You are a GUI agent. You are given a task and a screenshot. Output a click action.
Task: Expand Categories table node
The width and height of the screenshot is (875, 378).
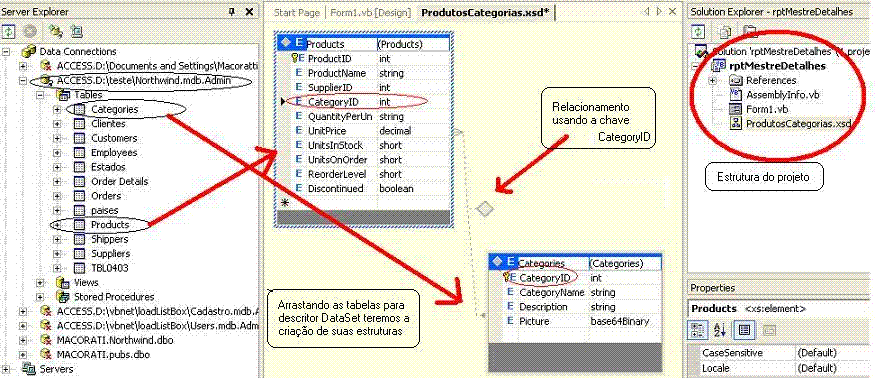(57, 109)
